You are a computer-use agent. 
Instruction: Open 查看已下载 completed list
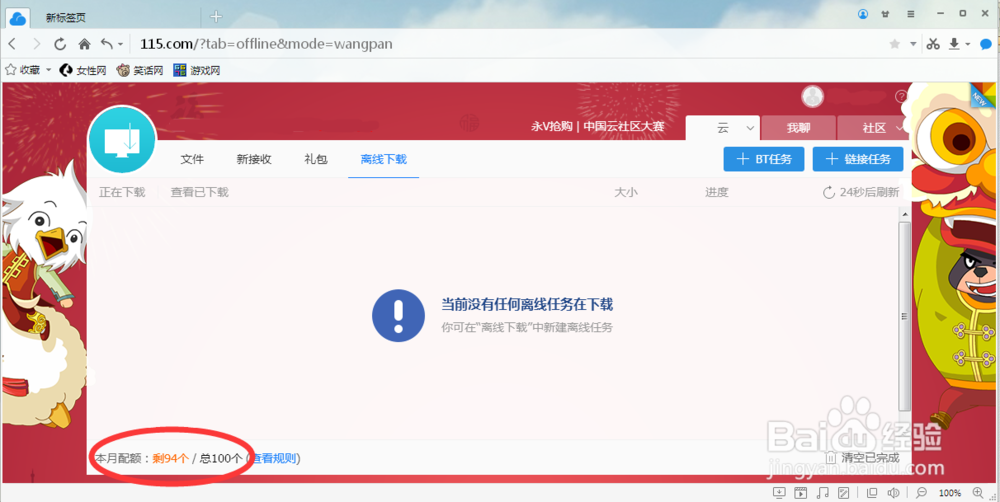point(199,192)
